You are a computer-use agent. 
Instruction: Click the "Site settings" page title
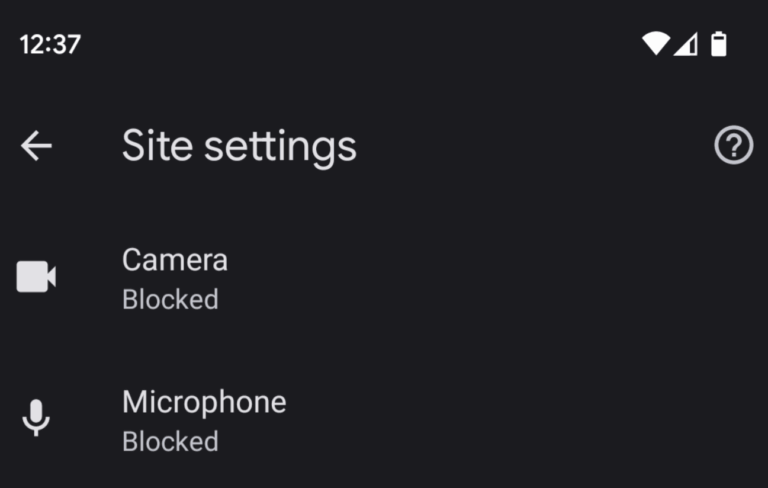(x=239, y=146)
